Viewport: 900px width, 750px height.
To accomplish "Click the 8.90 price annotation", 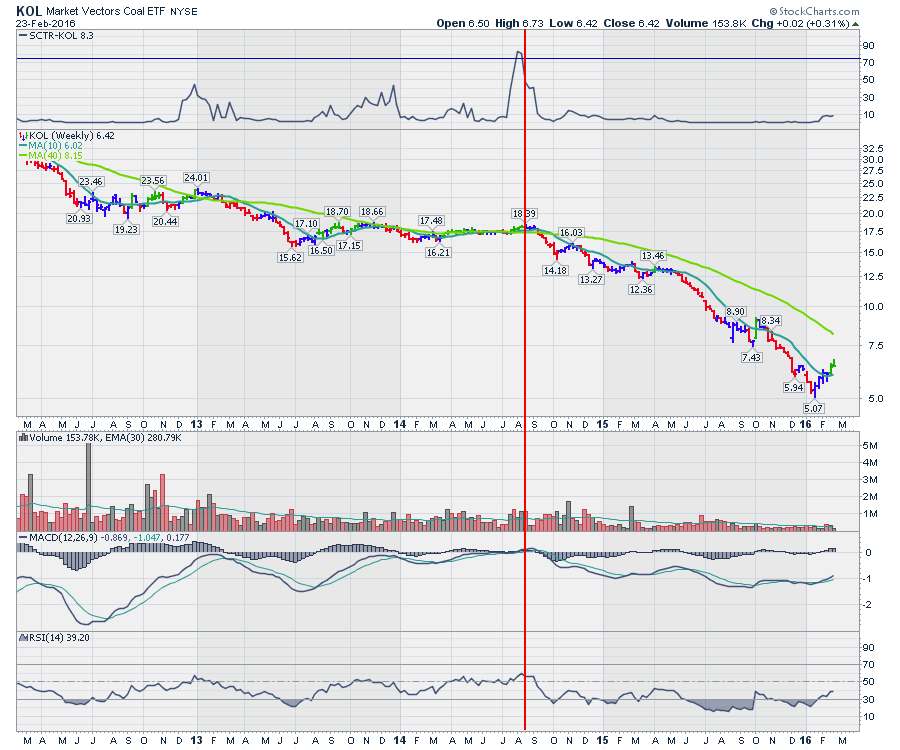I will [735, 312].
